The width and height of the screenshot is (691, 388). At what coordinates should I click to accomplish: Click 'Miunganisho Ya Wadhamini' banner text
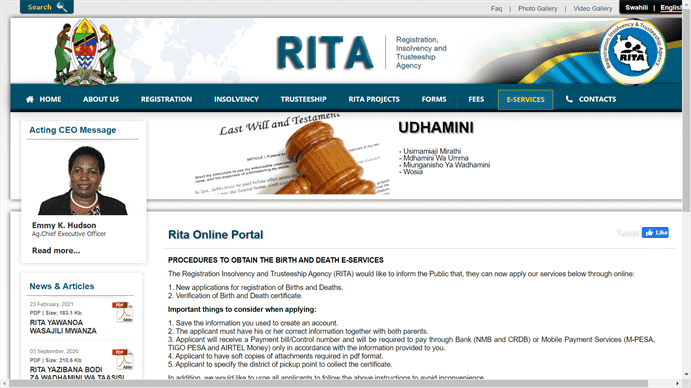point(444,165)
